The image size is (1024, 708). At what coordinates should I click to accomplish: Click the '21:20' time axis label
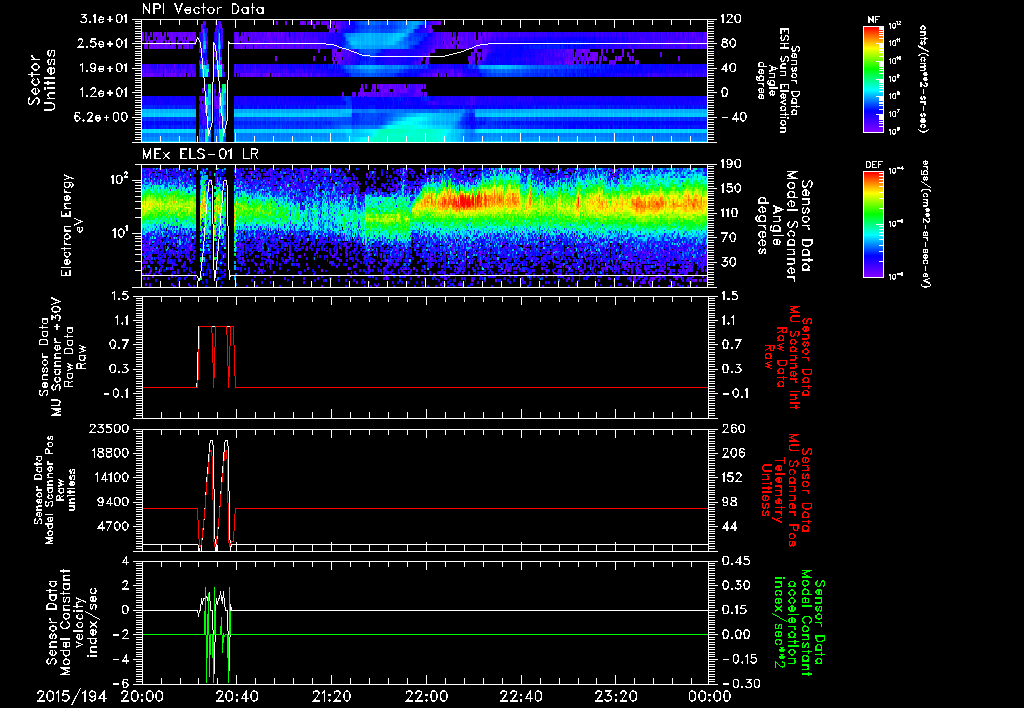[331, 696]
